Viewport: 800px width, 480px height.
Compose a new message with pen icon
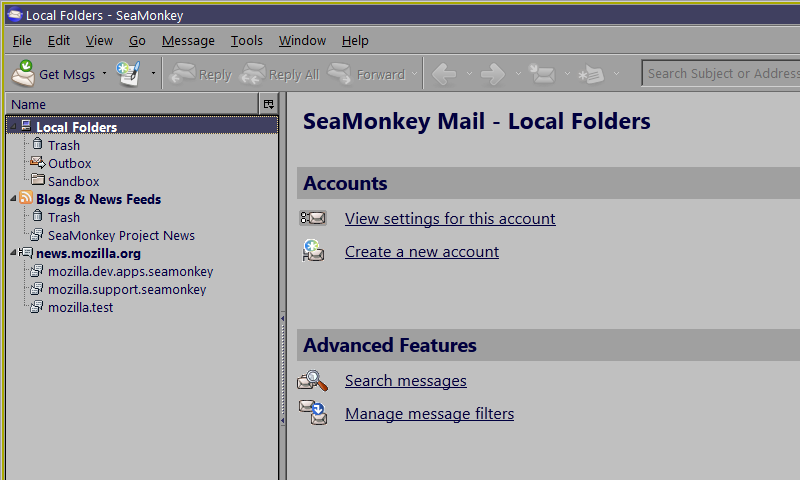(x=128, y=74)
